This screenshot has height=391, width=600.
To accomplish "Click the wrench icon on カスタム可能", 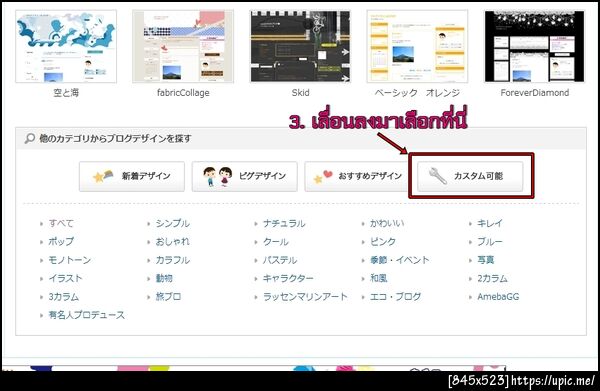I will click(x=437, y=176).
